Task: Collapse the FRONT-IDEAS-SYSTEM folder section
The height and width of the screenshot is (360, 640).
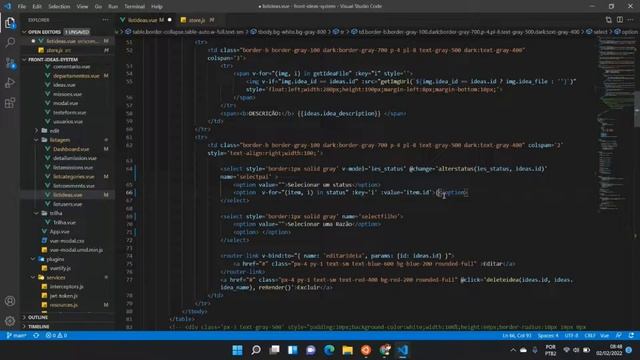Action: (x=53, y=60)
